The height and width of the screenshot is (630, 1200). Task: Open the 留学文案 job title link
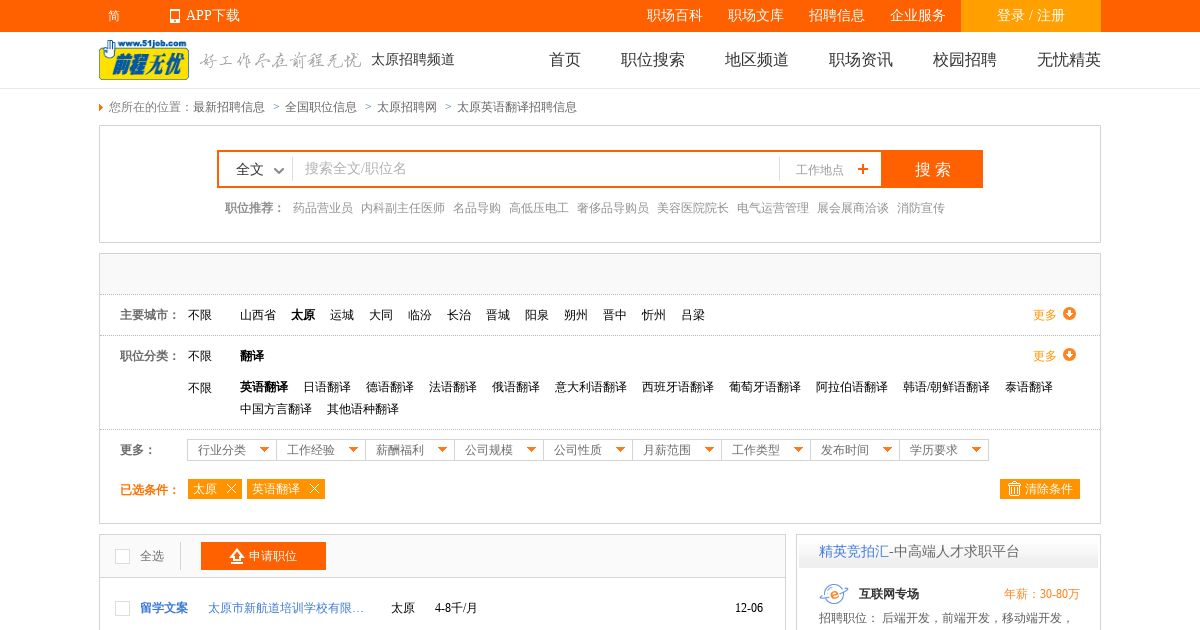click(164, 608)
